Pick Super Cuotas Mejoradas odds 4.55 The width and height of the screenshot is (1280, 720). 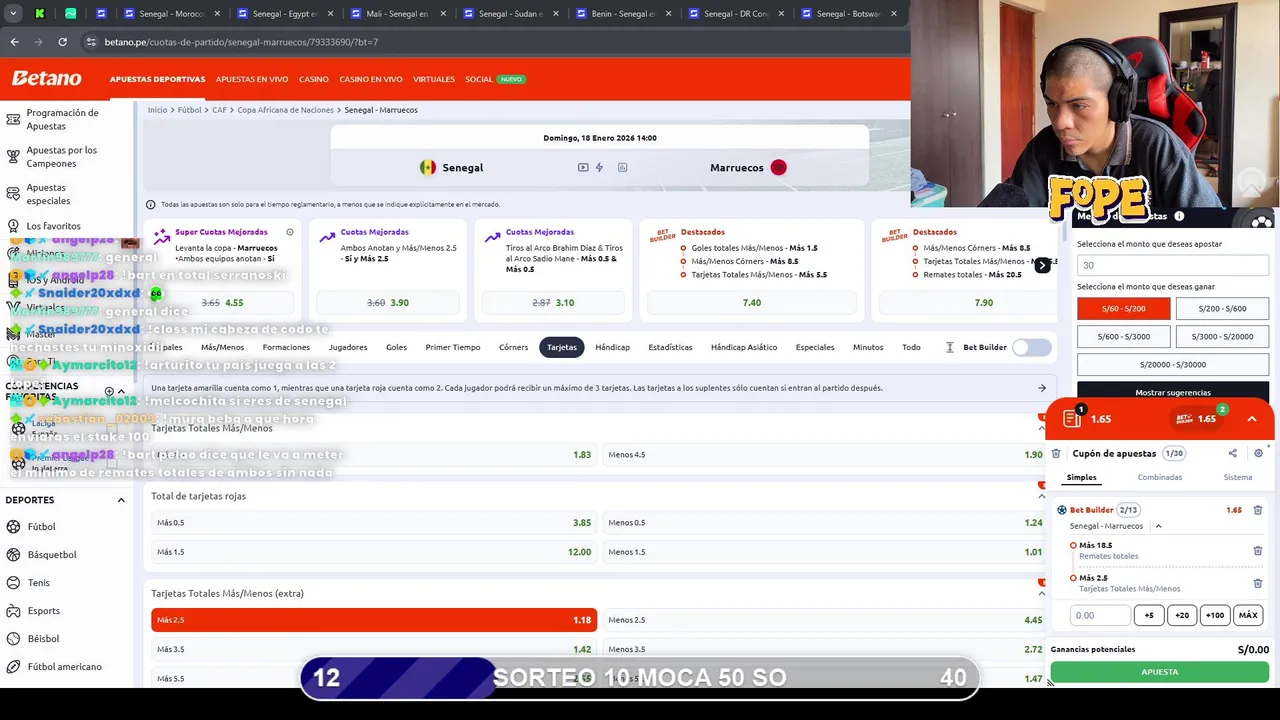[x=222, y=302]
